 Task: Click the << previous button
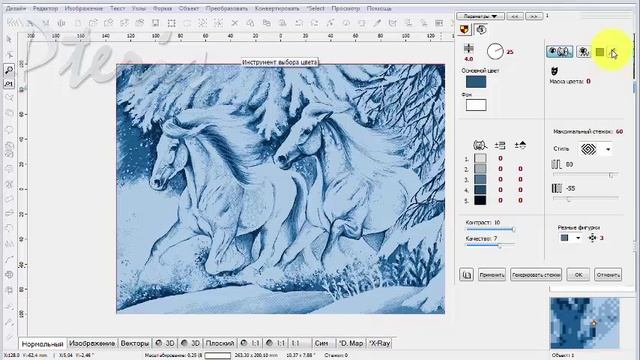click(x=515, y=16)
